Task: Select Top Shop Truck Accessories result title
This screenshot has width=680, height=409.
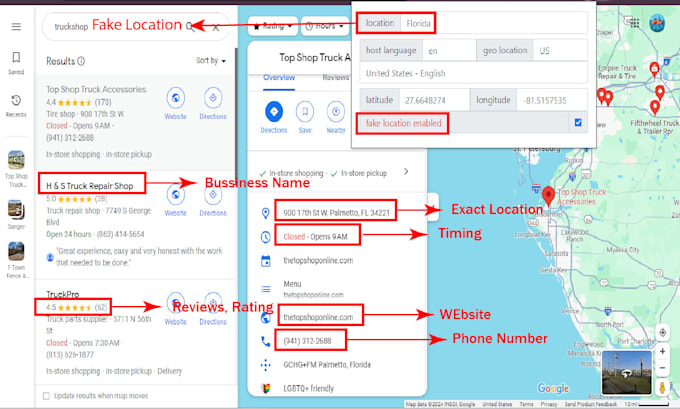Action: (x=96, y=89)
